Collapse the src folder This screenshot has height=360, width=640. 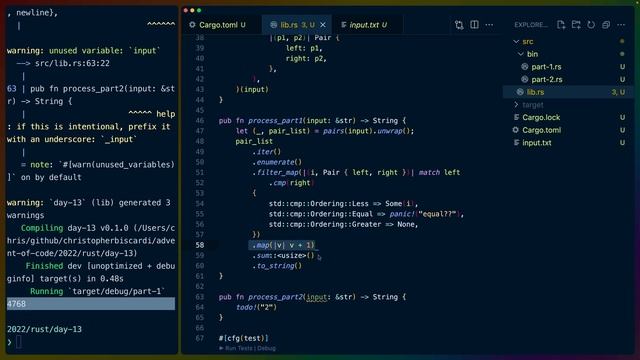[516, 42]
